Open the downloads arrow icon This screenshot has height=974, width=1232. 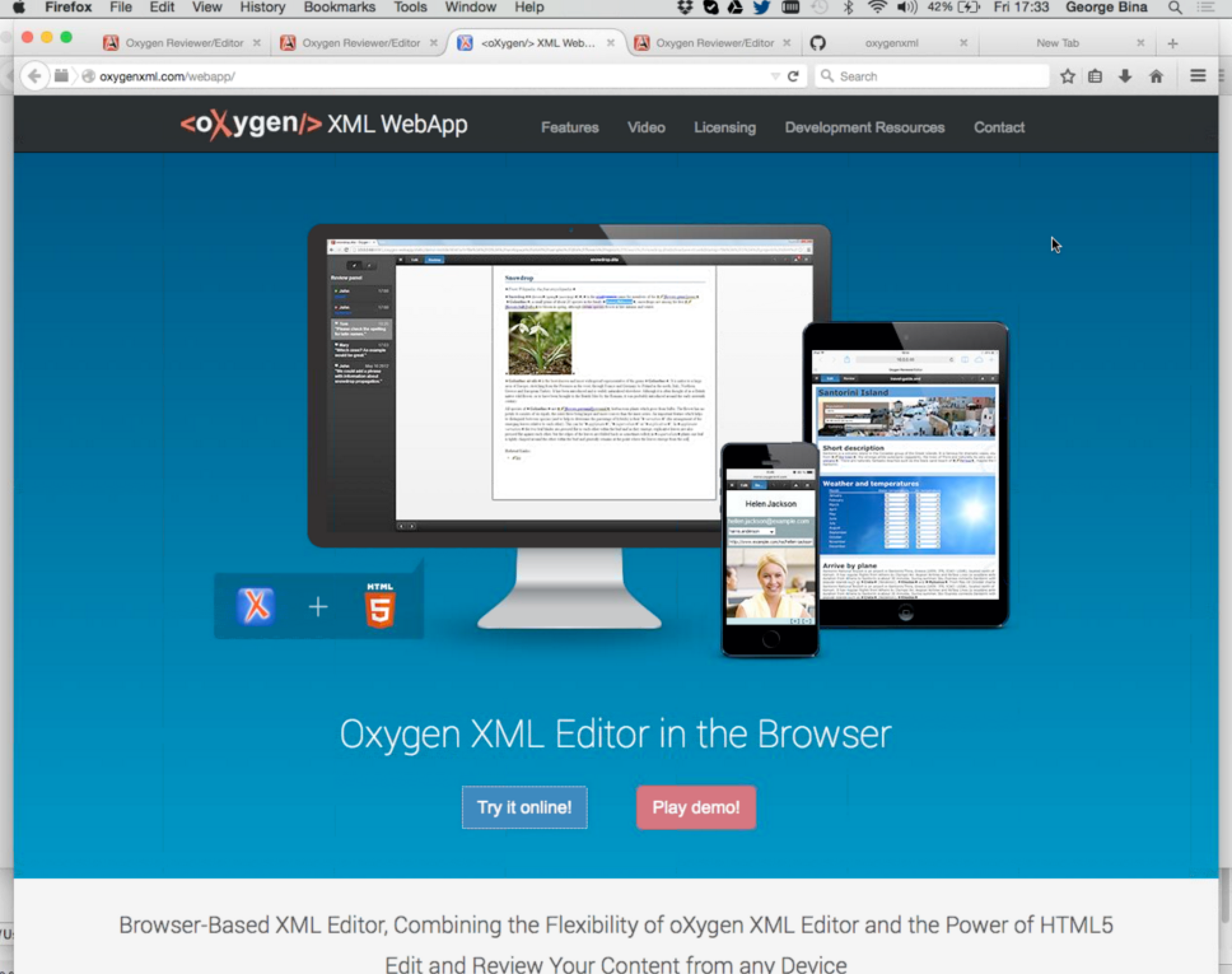click(x=1125, y=76)
